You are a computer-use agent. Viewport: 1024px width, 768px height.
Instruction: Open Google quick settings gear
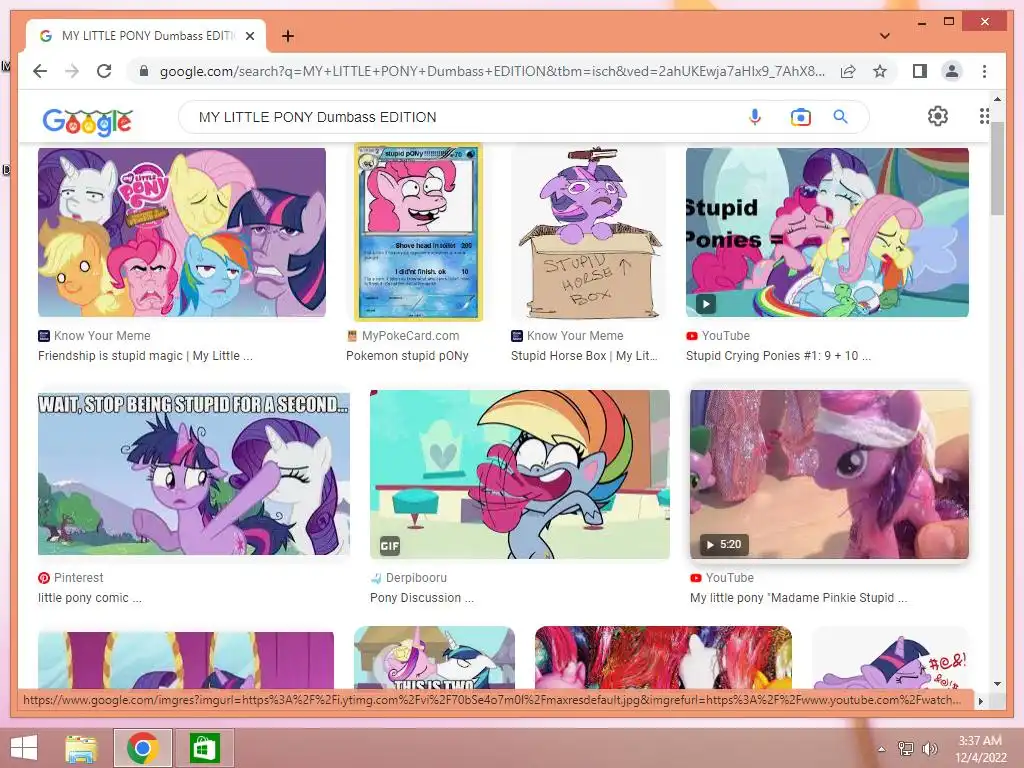tap(938, 116)
